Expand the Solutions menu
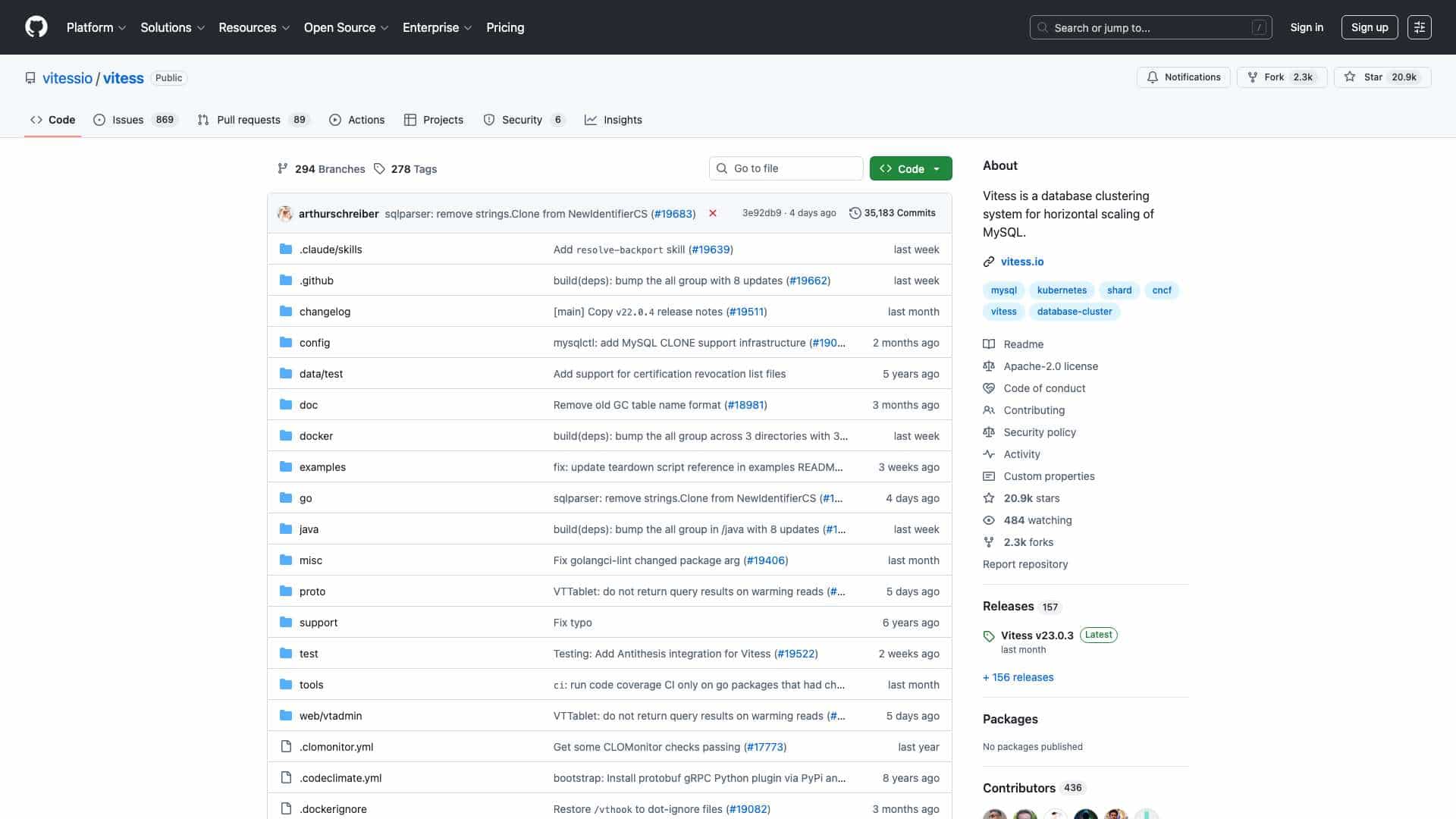 point(173,27)
